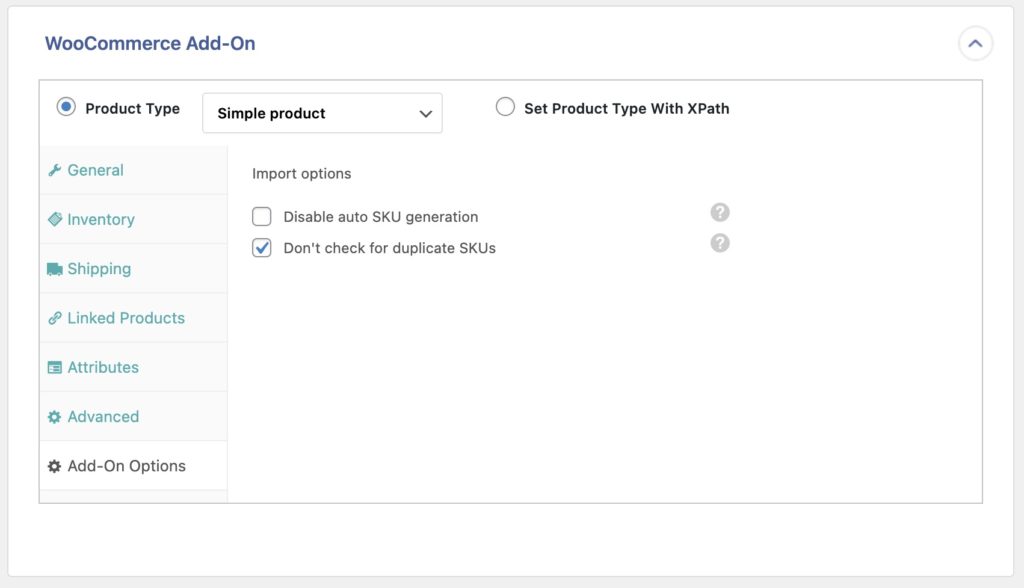Enable the Disable auto SKU generation checkbox
Viewport: 1024px width, 588px height.
pos(261,216)
